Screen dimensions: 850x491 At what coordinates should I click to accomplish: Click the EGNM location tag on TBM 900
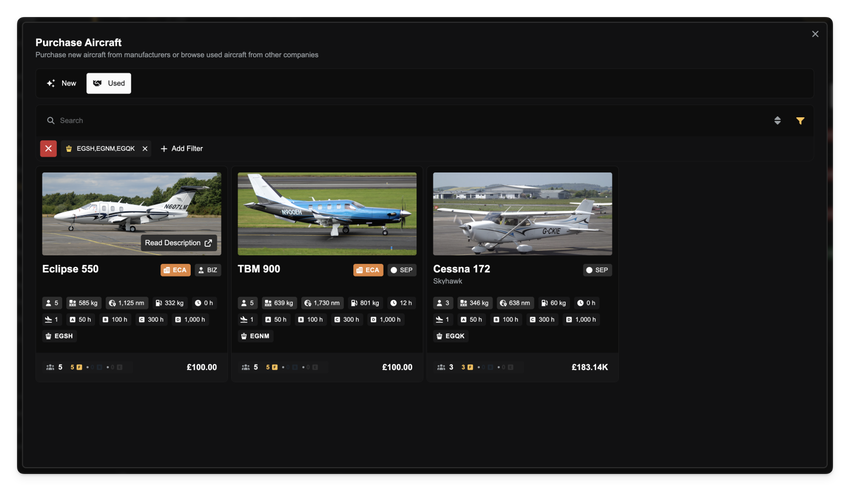(x=257, y=336)
